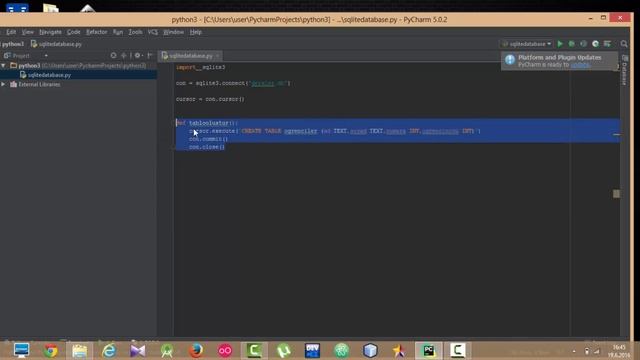Viewport: 640px width, 360px height.
Task: Run the sqlitedatabase configuration with green play button
Action: coord(560,44)
